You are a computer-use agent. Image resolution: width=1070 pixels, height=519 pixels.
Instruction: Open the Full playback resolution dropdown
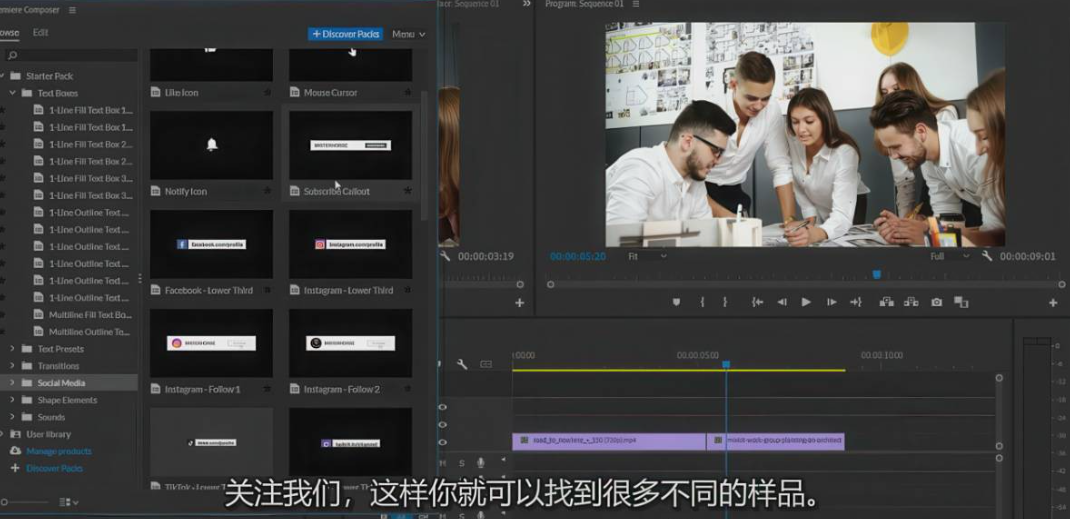949,256
